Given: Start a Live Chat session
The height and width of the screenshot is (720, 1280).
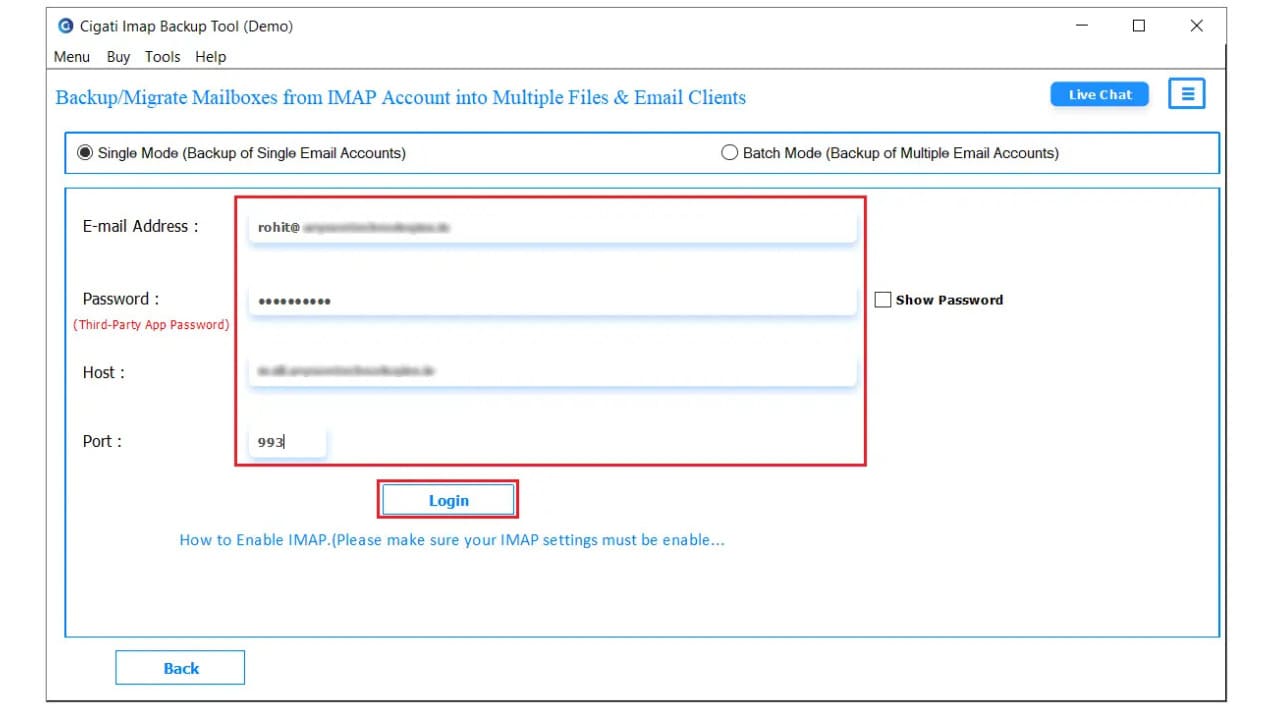Looking at the screenshot, I should pos(1100,94).
